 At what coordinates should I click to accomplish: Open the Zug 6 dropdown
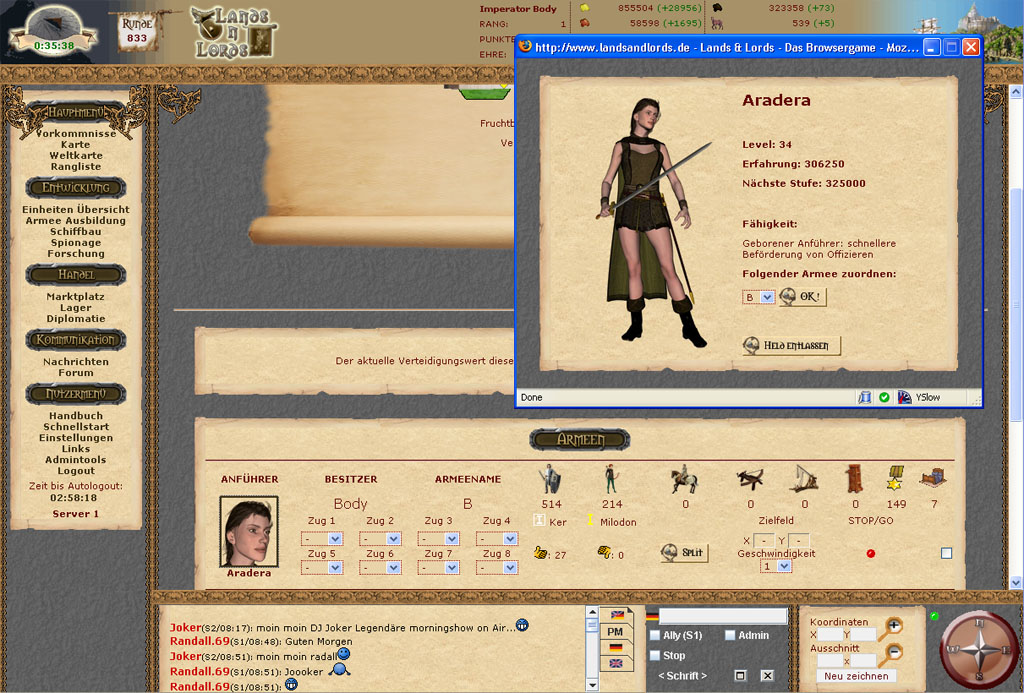click(380, 568)
